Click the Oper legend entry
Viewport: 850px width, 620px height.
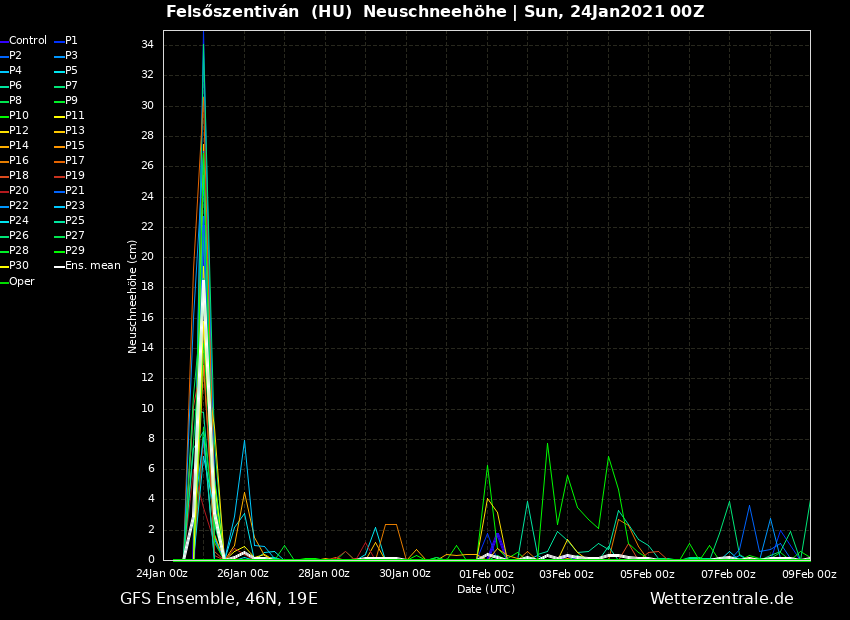pos(21,282)
